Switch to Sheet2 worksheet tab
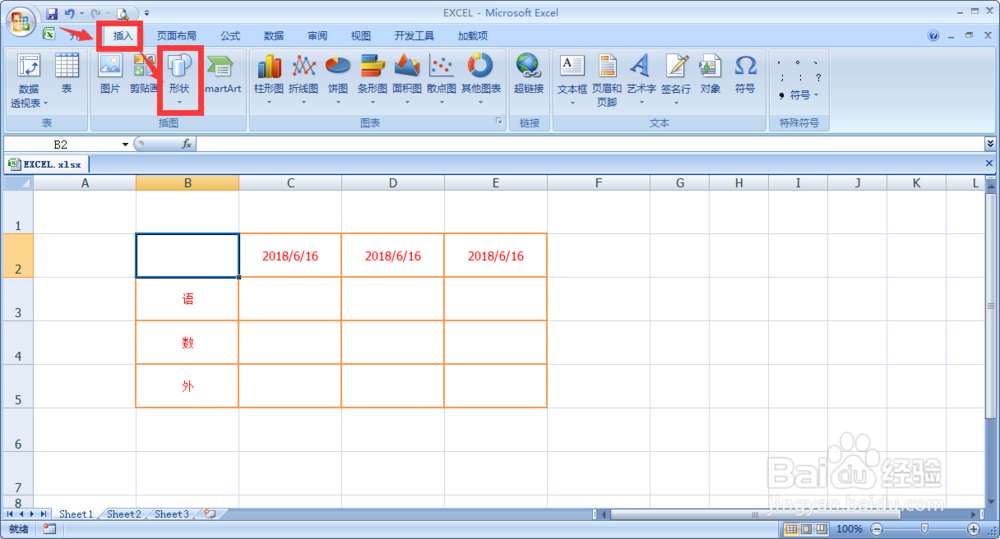Viewport: 1000px width, 539px height. 124,514
